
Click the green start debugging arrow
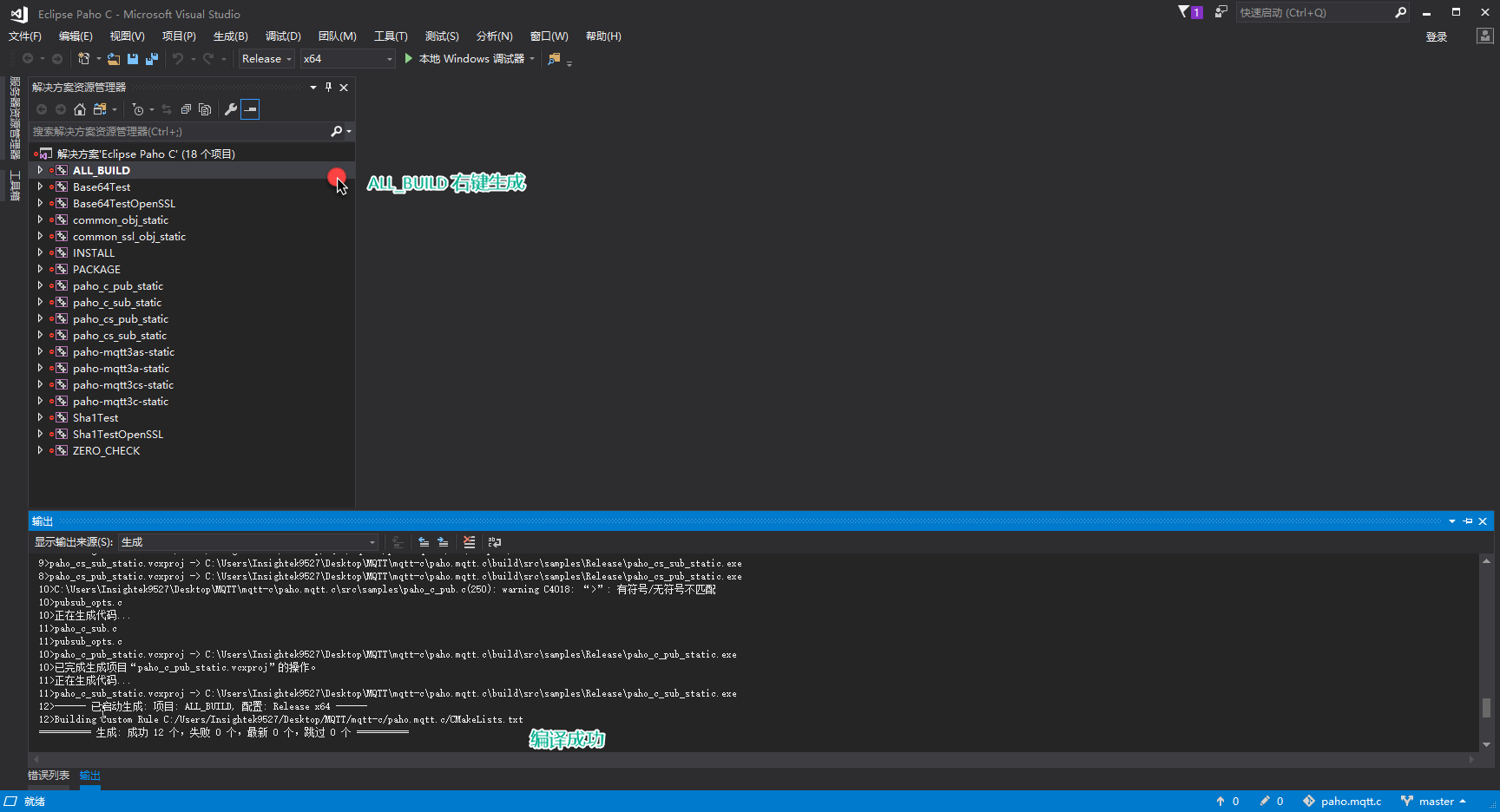tap(409, 58)
